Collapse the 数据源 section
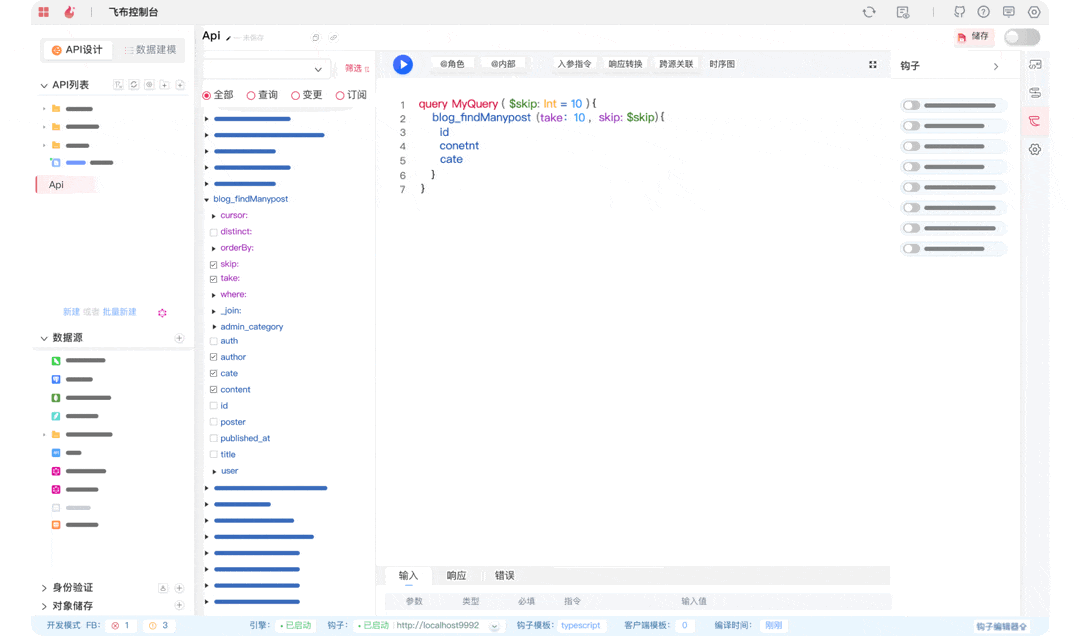 44,338
